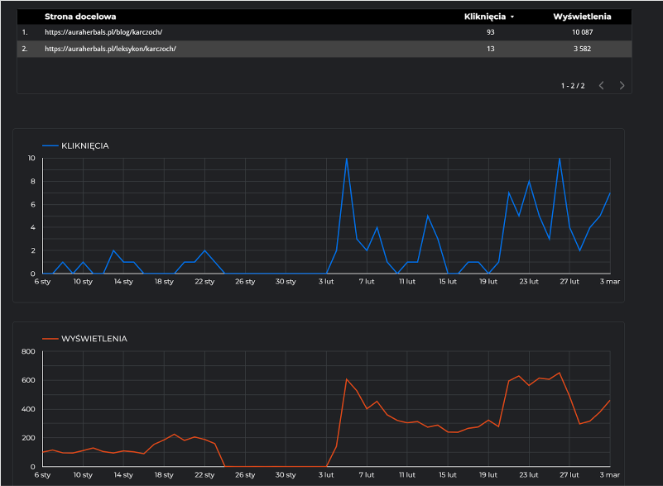
Task: Click the pagination text 1 - 2 / 2
Action: tap(573, 86)
